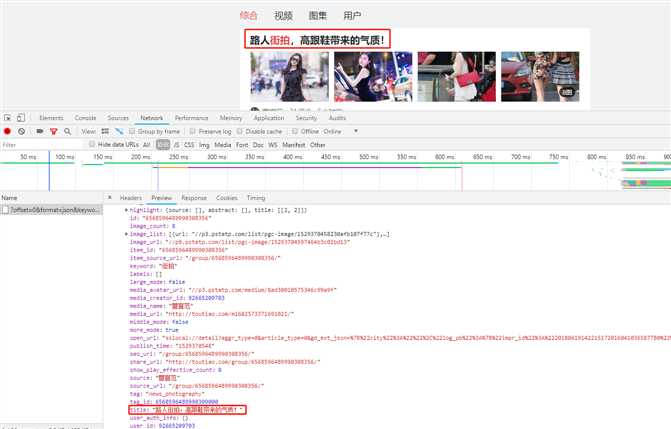Screen dimensions: 671x429
Task: Close the request details pane
Action: click(110, 197)
